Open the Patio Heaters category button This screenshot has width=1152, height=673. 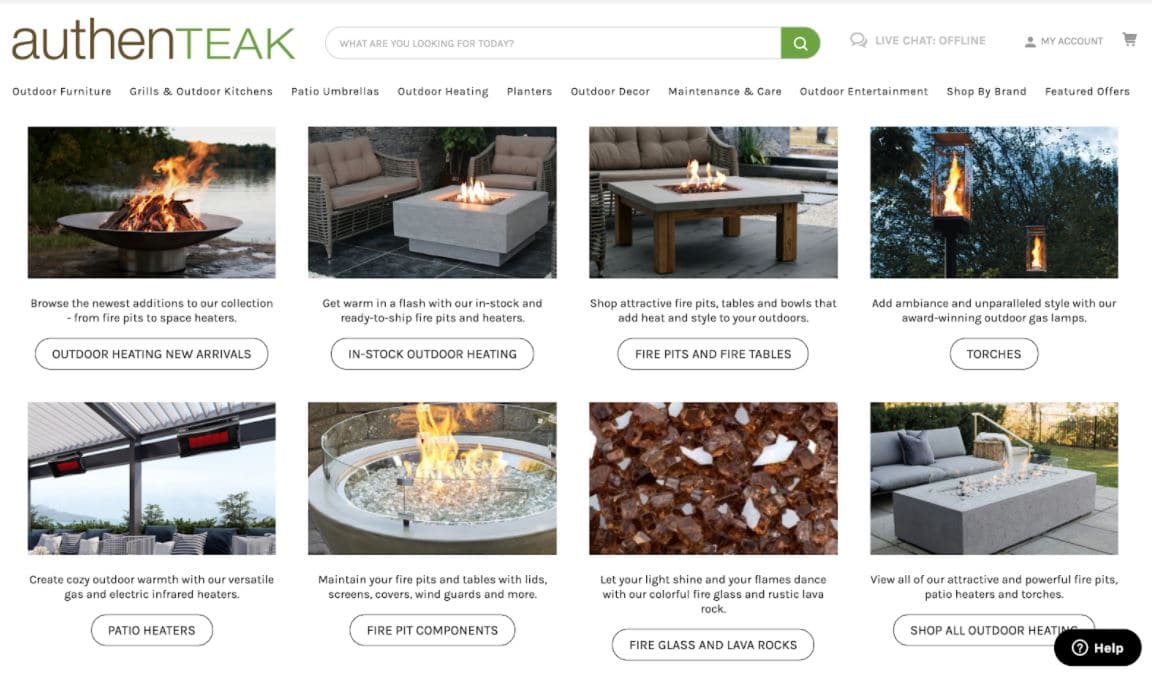[x=151, y=630]
